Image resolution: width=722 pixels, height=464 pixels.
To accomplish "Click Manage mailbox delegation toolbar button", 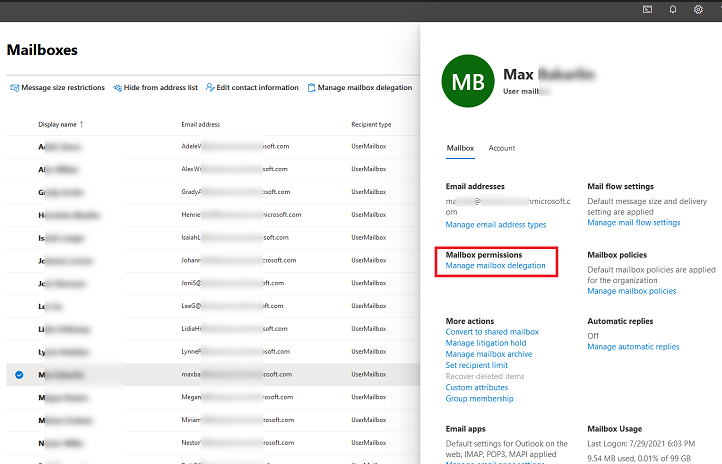I will 360,87.
